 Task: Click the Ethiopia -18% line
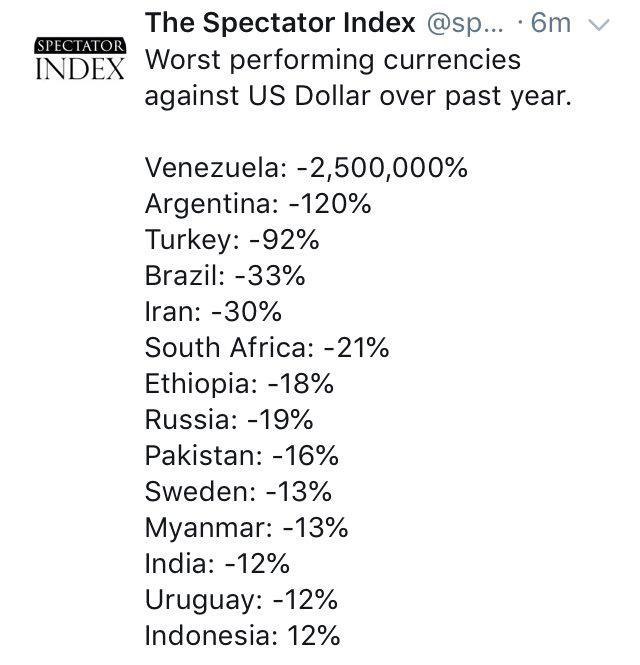tap(239, 384)
